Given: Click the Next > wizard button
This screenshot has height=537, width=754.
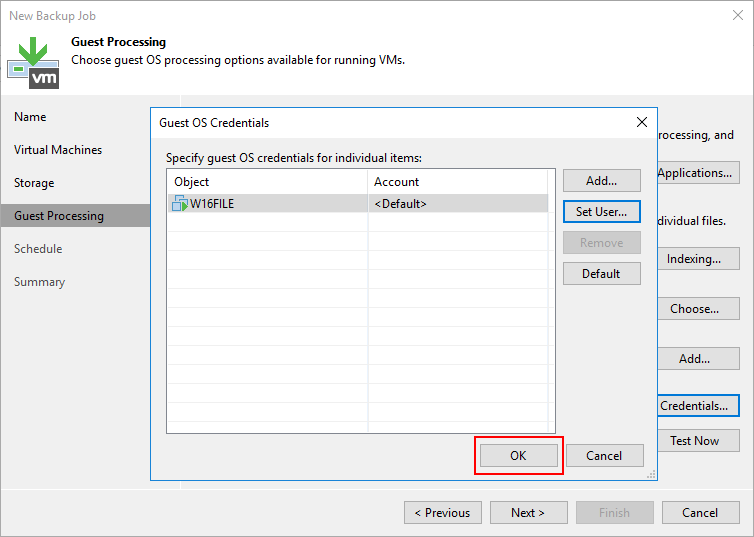Looking at the screenshot, I should (x=528, y=513).
